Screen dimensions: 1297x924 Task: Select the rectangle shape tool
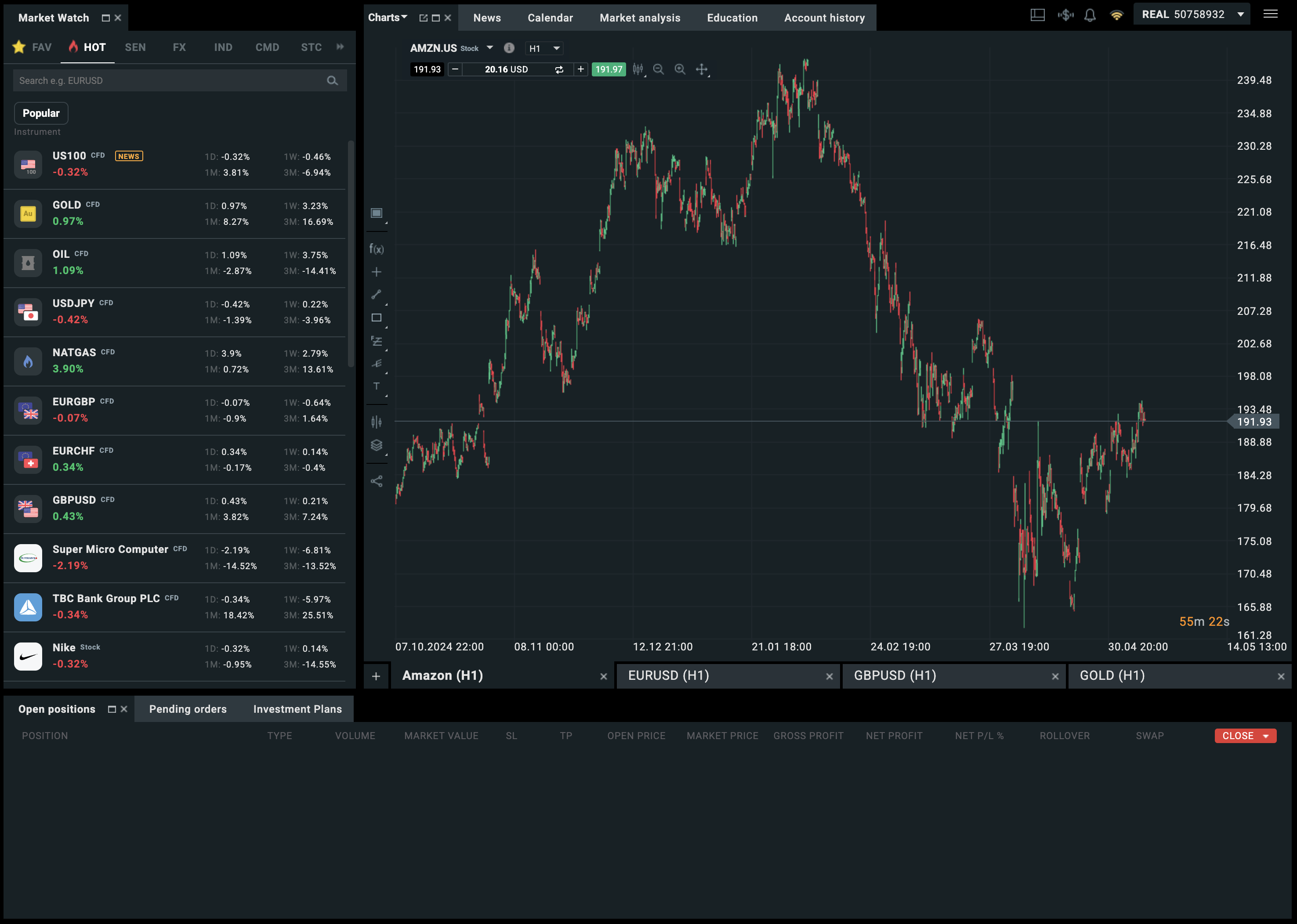(x=377, y=318)
